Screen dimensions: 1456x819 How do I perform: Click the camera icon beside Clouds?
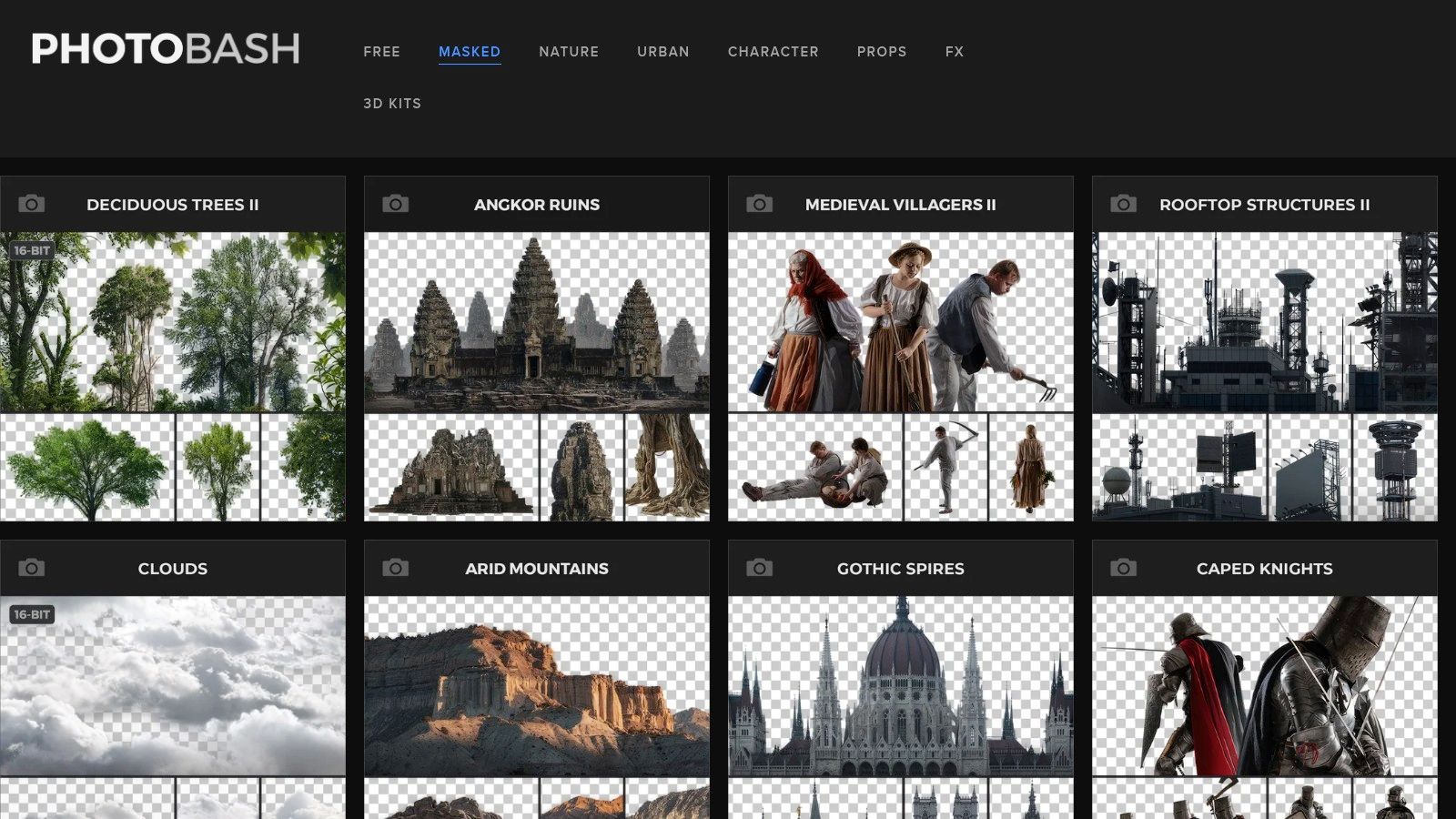point(32,568)
